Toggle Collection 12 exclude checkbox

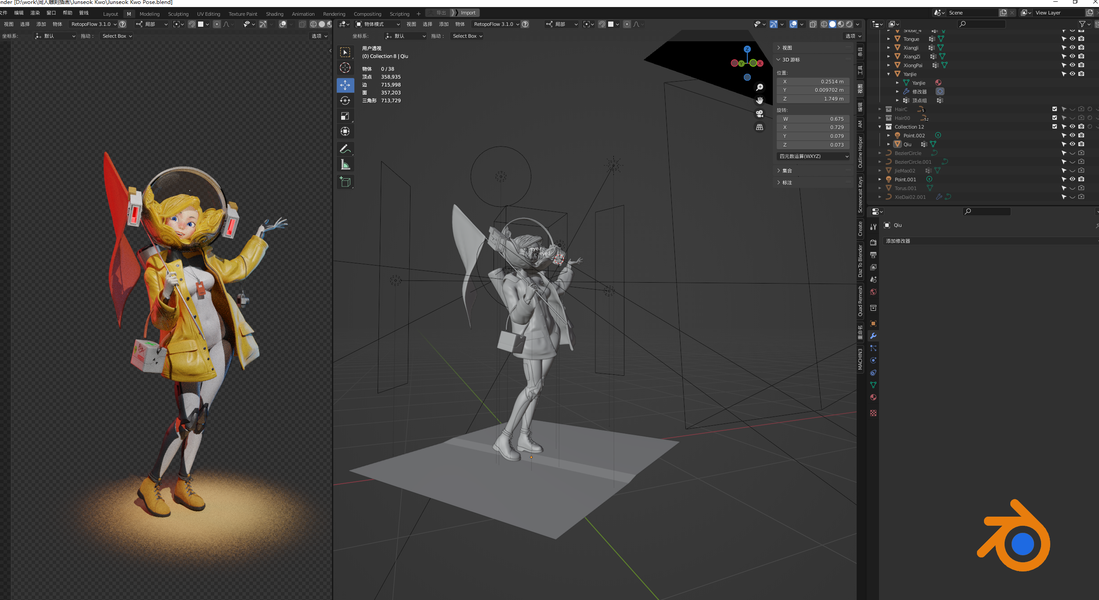(1055, 127)
